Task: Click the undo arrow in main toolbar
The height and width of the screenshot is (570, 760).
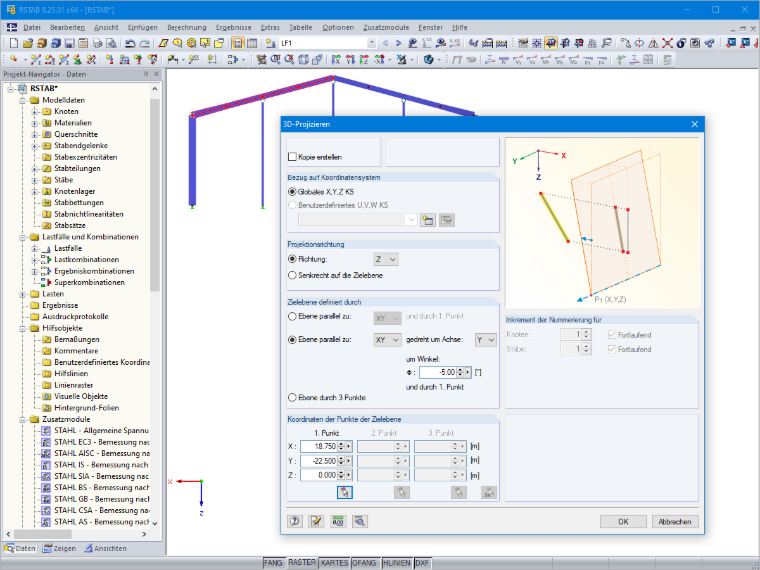Action: tap(129, 43)
